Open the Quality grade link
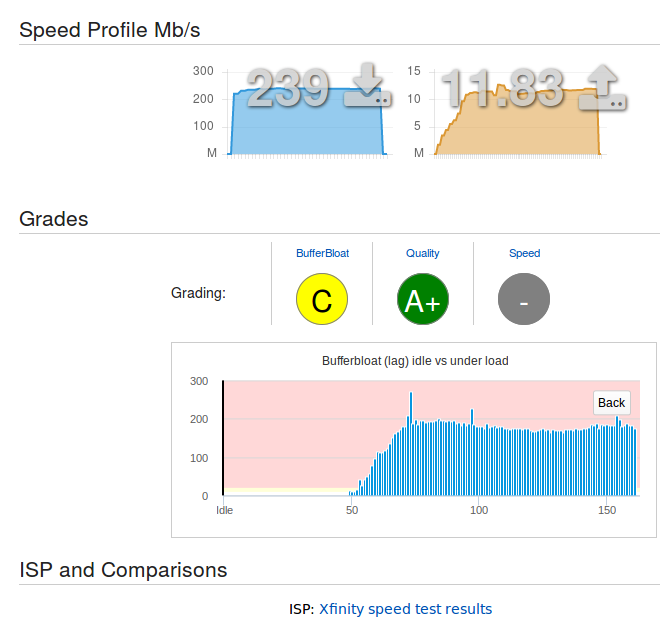 coord(422,253)
